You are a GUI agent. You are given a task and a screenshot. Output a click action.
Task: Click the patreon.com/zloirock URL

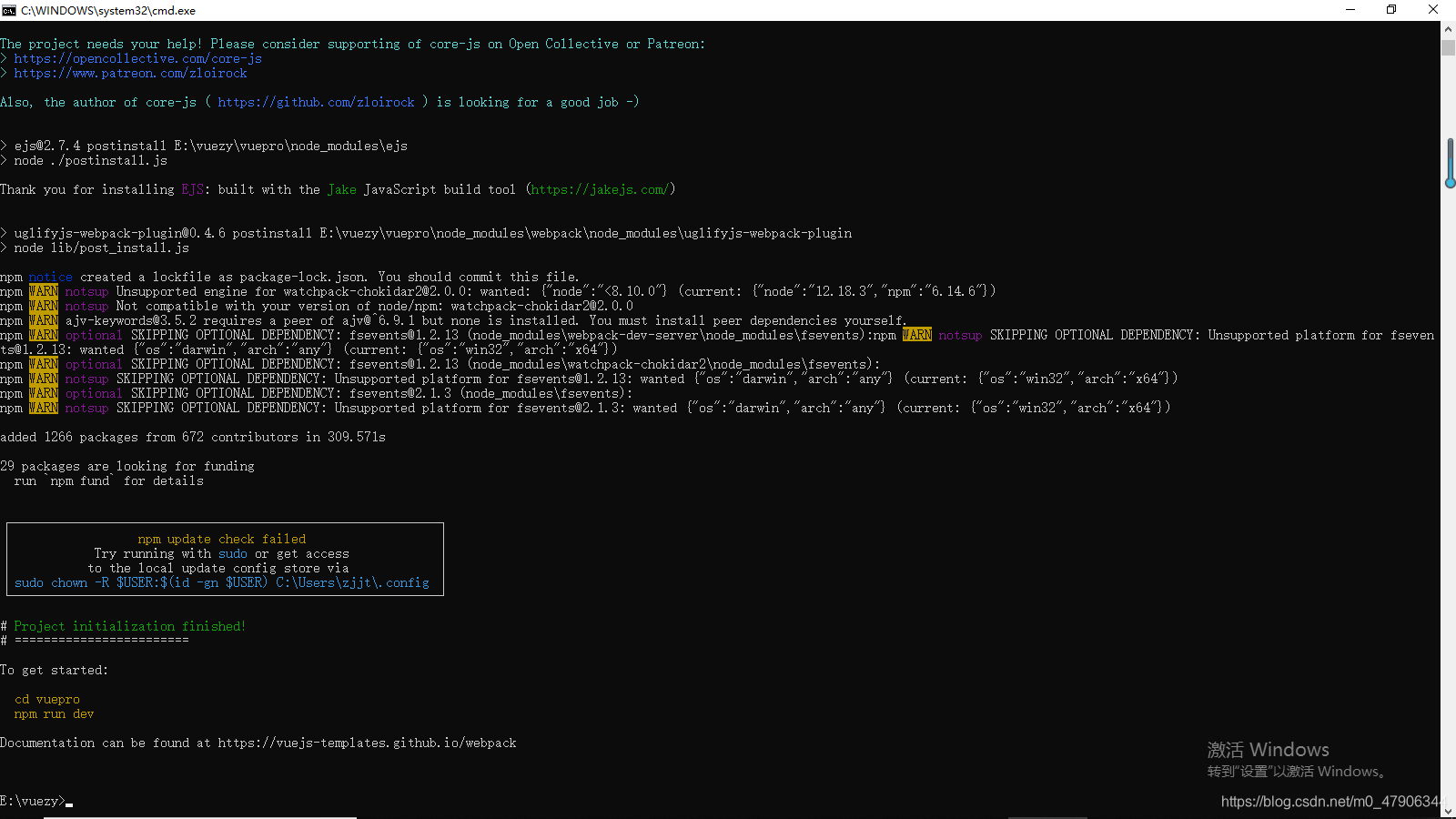[131, 73]
